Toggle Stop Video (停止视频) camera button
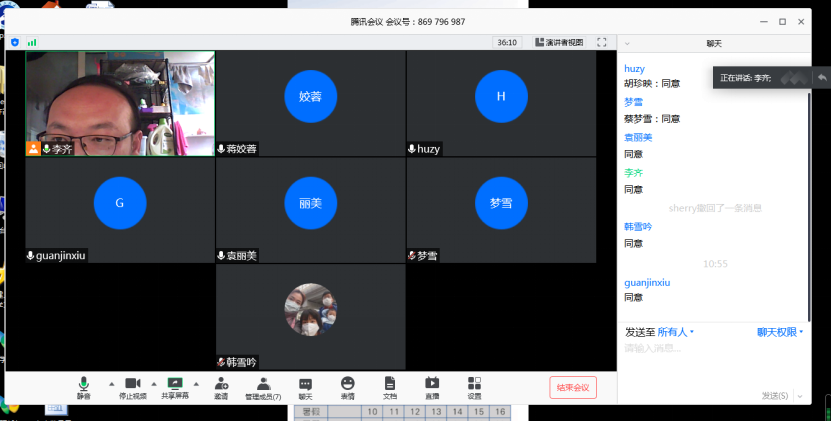This screenshot has width=831, height=422. pos(132,386)
